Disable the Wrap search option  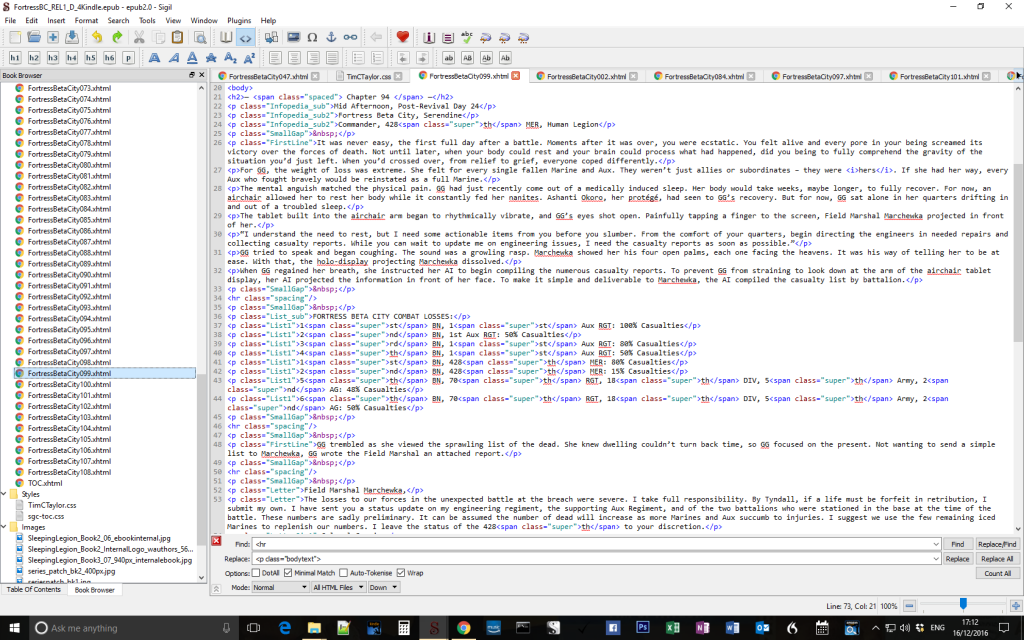tap(401, 573)
